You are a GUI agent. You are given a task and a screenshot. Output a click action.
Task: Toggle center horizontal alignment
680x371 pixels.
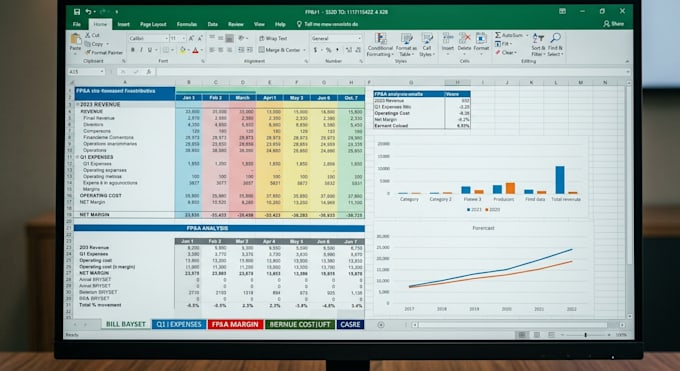(x=220, y=50)
